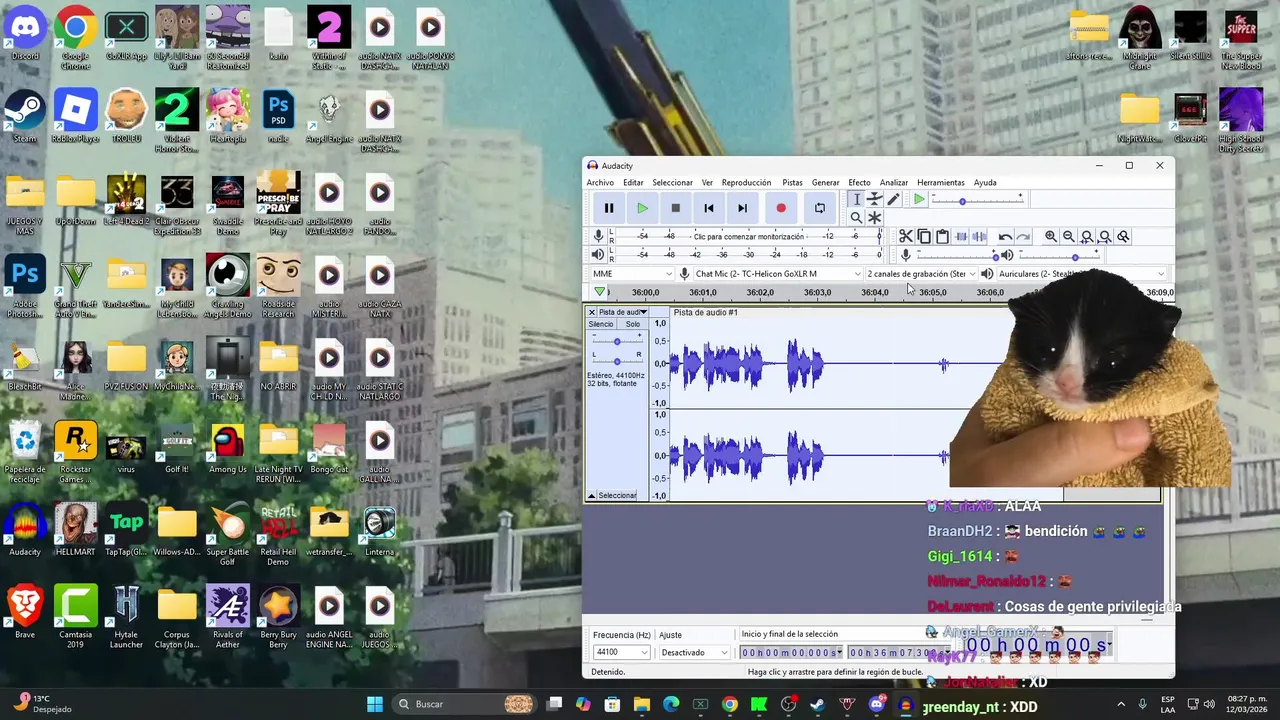This screenshot has width=1280, height=720.
Task: Click the Play-at-speed green arrow
Action: point(919,200)
